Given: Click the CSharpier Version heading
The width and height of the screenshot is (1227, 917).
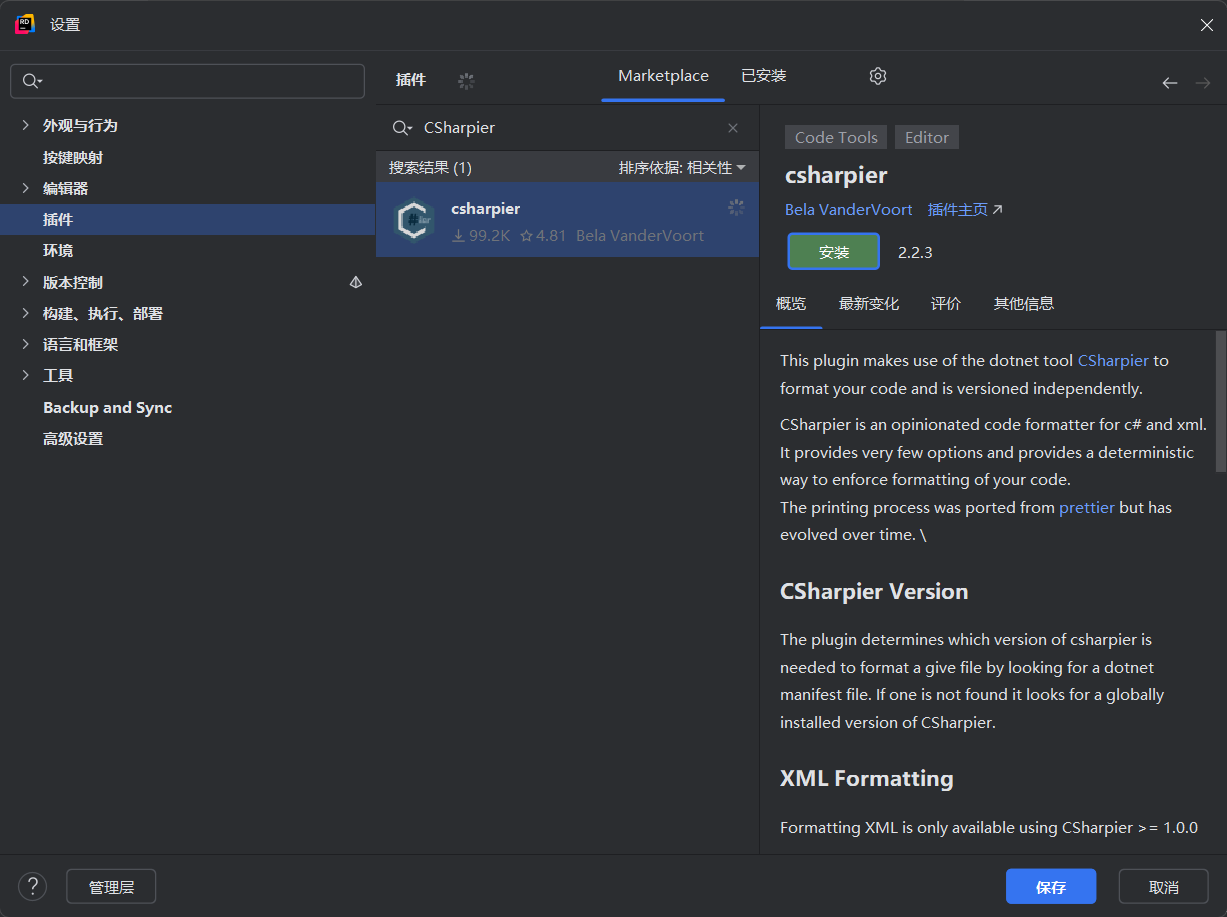Looking at the screenshot, I should [x=874, y=591].
